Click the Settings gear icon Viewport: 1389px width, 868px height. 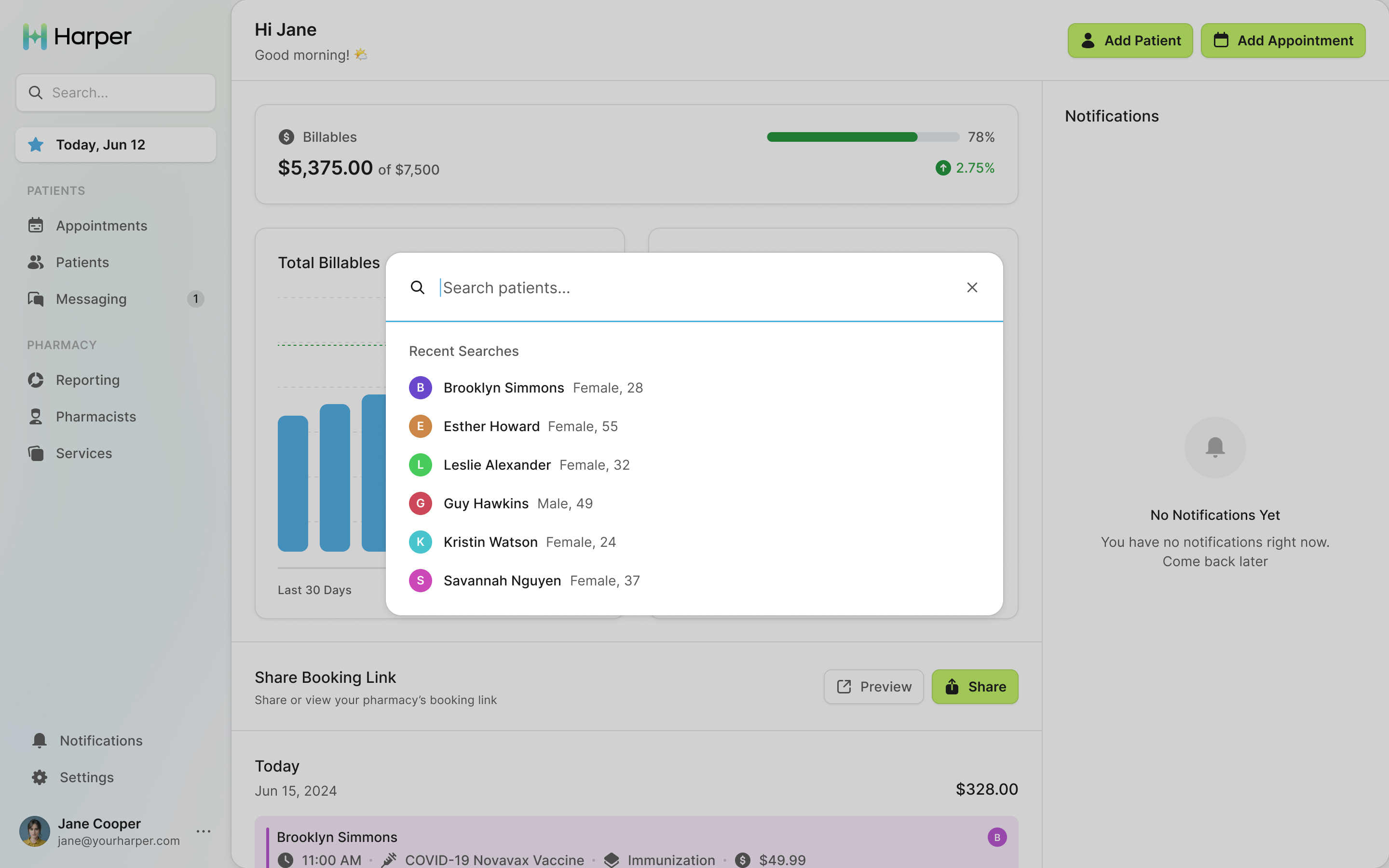40,777
